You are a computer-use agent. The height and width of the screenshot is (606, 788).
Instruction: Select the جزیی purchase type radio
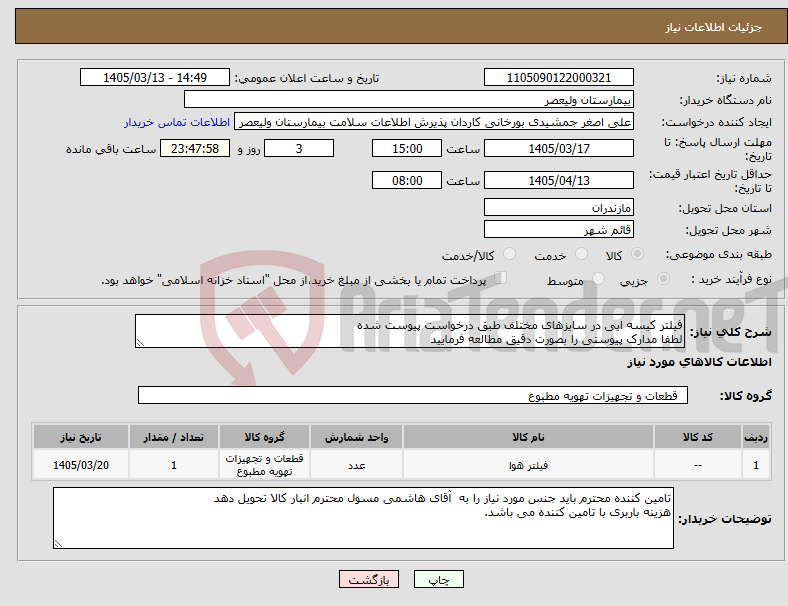[x=663, y=279]
